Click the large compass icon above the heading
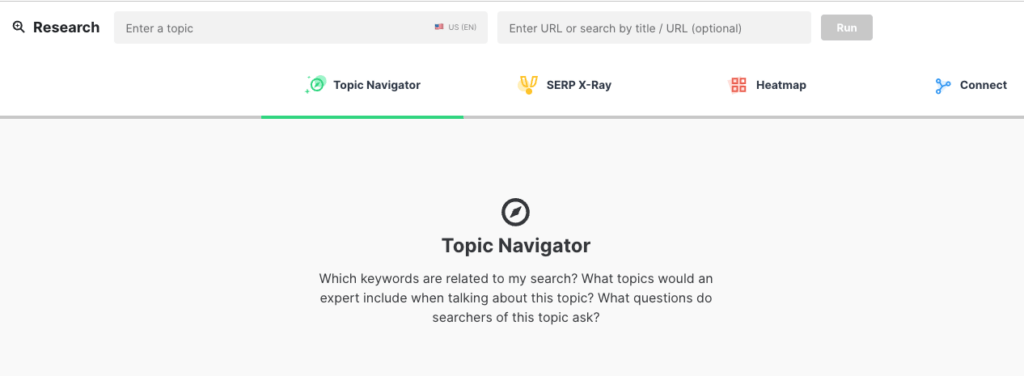 point(515,212)
